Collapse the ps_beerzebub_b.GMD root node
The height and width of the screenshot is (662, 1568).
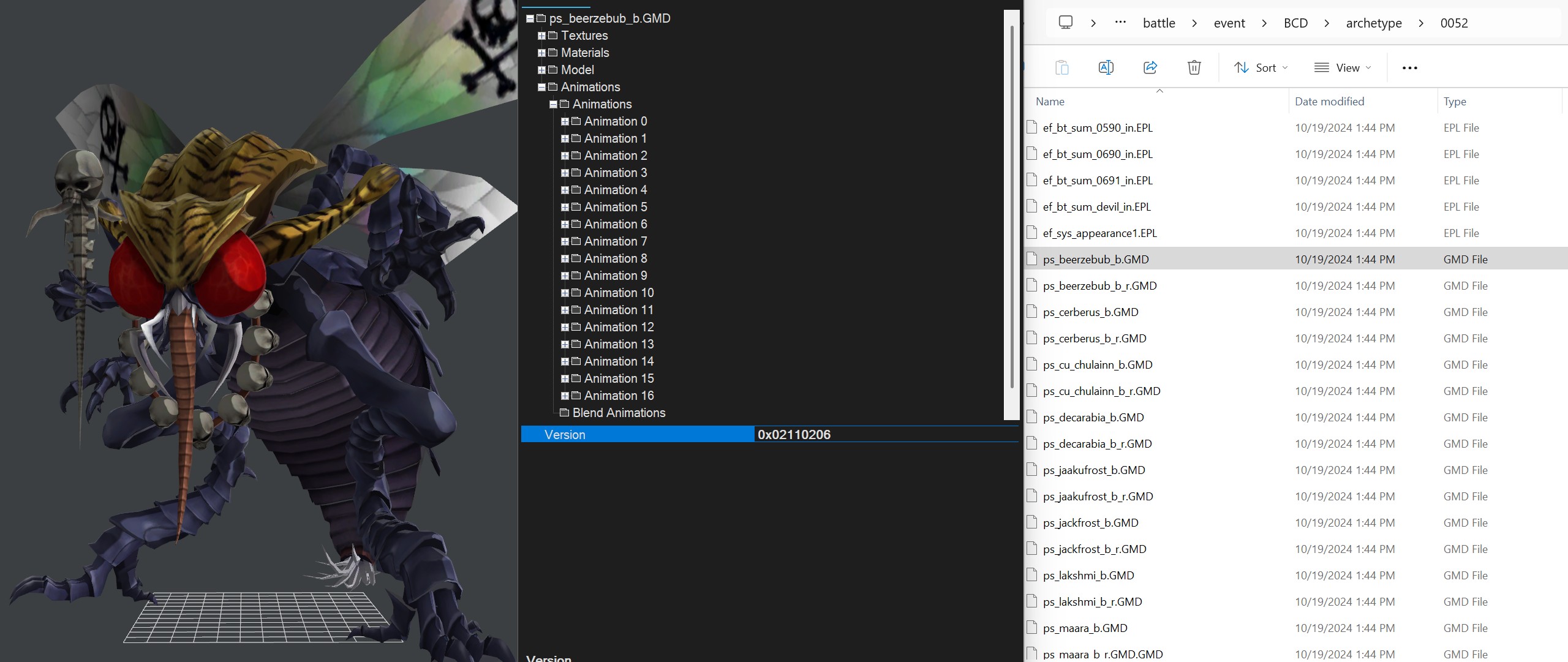(x=530, y=18)
